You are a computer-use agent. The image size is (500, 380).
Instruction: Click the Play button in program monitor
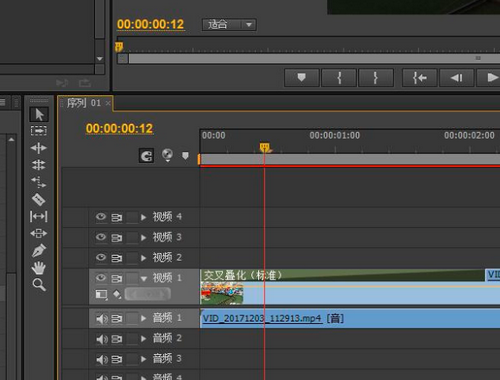[489, 78]
